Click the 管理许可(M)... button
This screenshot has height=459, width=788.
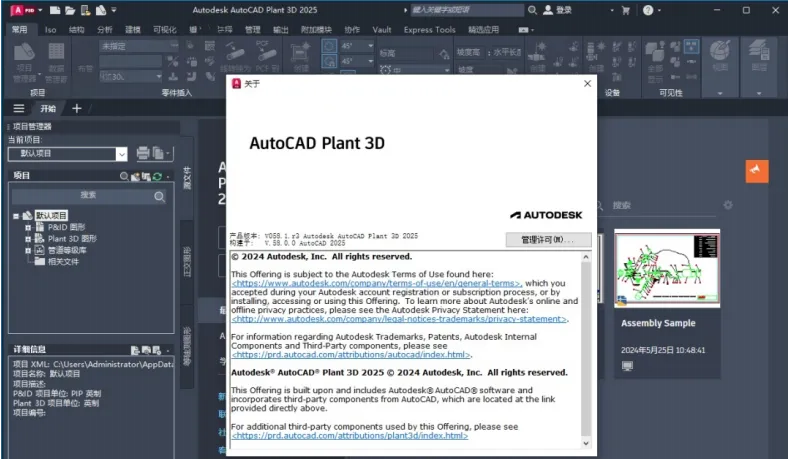click(548, 240)
